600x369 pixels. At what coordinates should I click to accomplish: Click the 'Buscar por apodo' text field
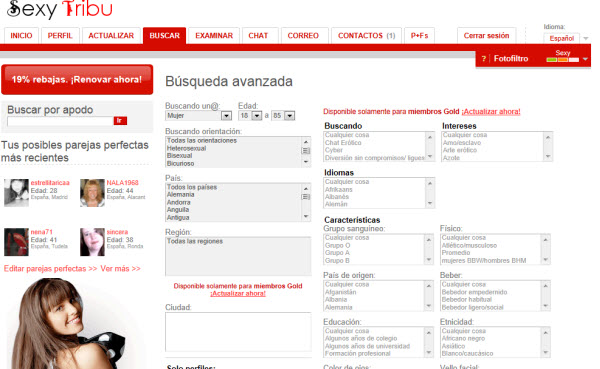point(60,121)
